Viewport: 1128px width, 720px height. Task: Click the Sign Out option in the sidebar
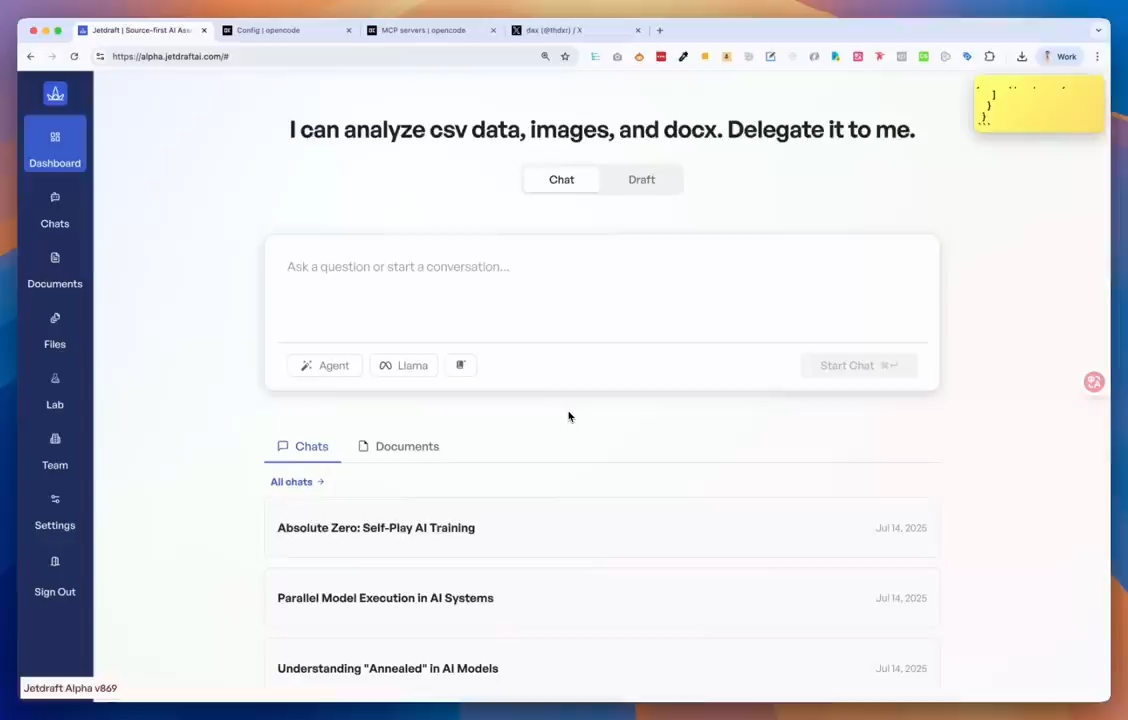coord(55,578)
